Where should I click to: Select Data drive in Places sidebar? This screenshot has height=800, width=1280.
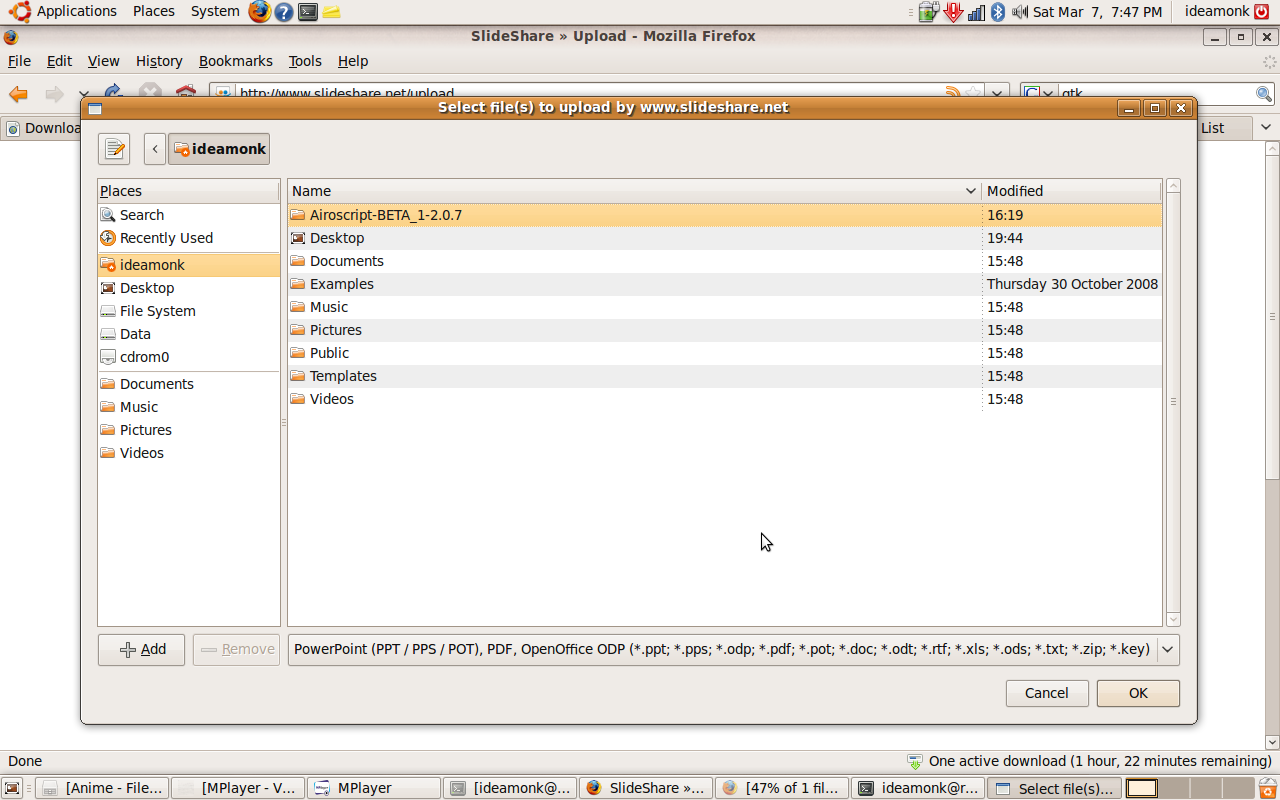pyautogui.click(x=189, y=334)
